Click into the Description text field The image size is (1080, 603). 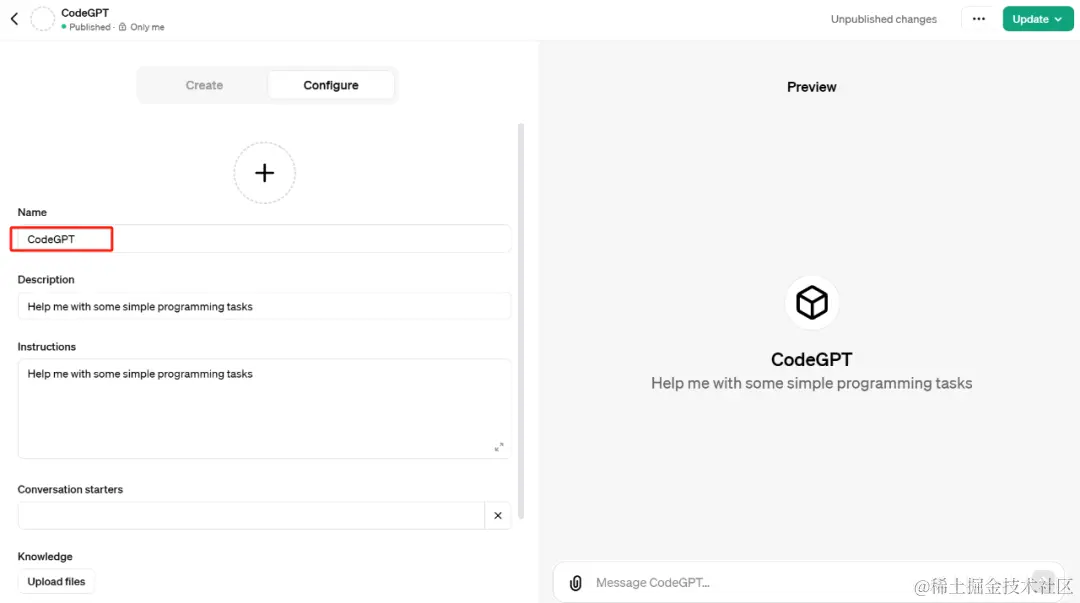pyautogui.click(x=264, y=307)
